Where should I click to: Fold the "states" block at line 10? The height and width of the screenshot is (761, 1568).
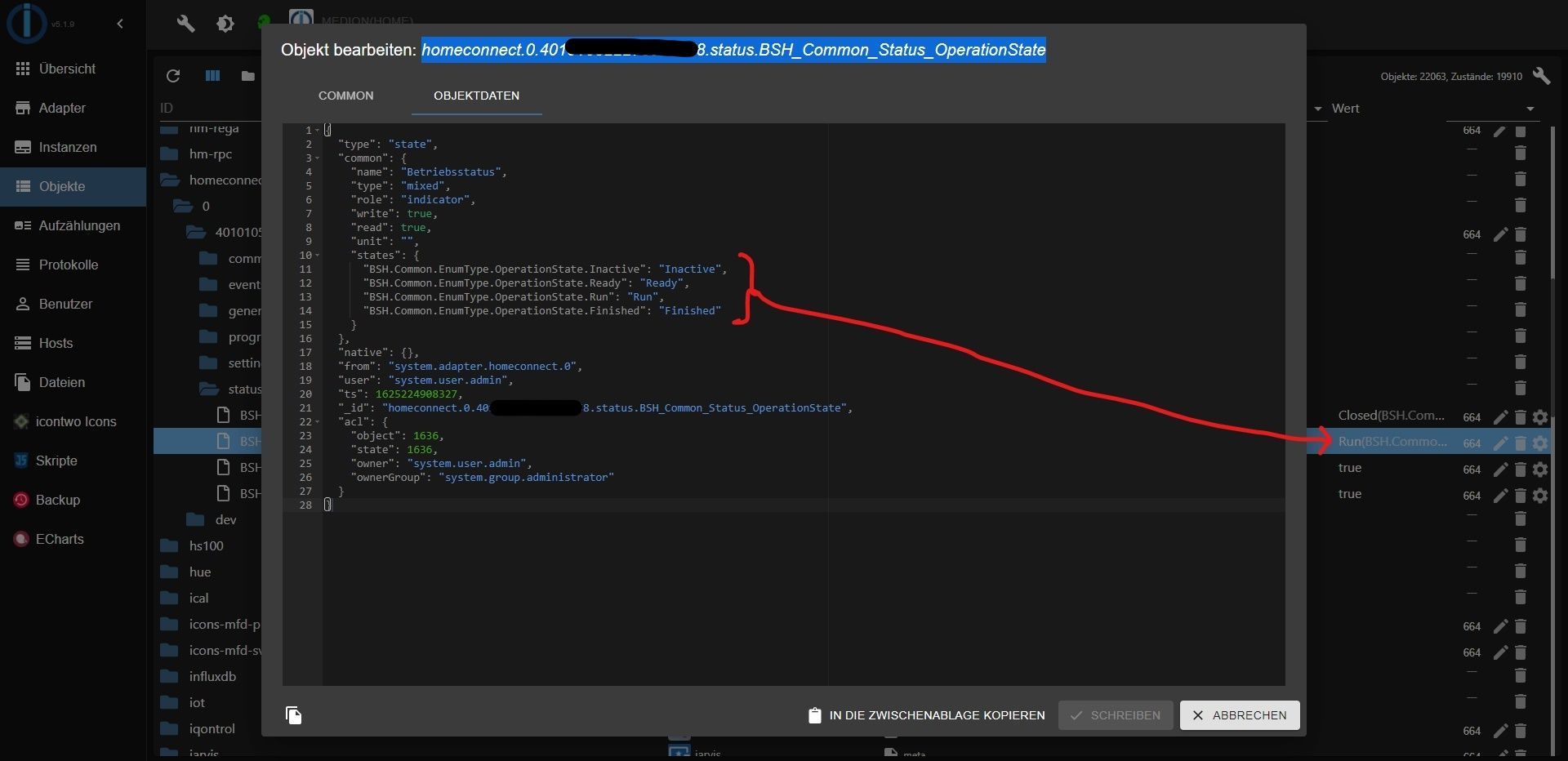coord(318,255)
